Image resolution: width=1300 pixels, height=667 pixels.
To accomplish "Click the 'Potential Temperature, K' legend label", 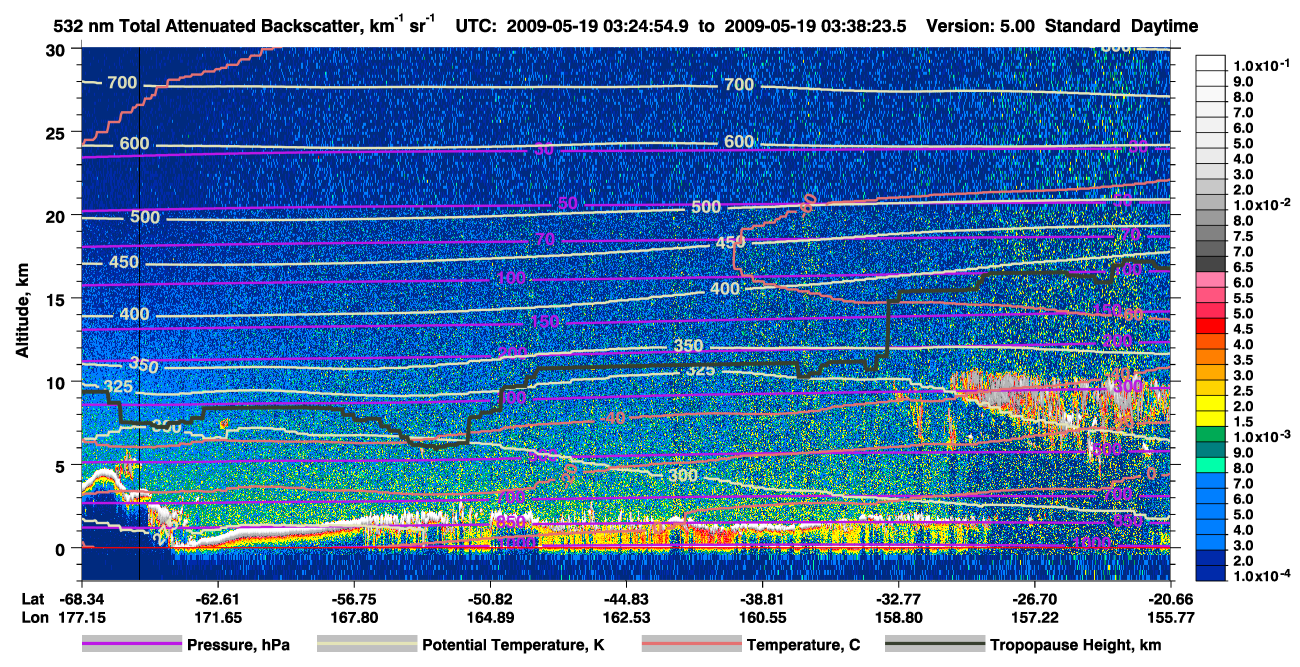I will [x=513, y=645].
